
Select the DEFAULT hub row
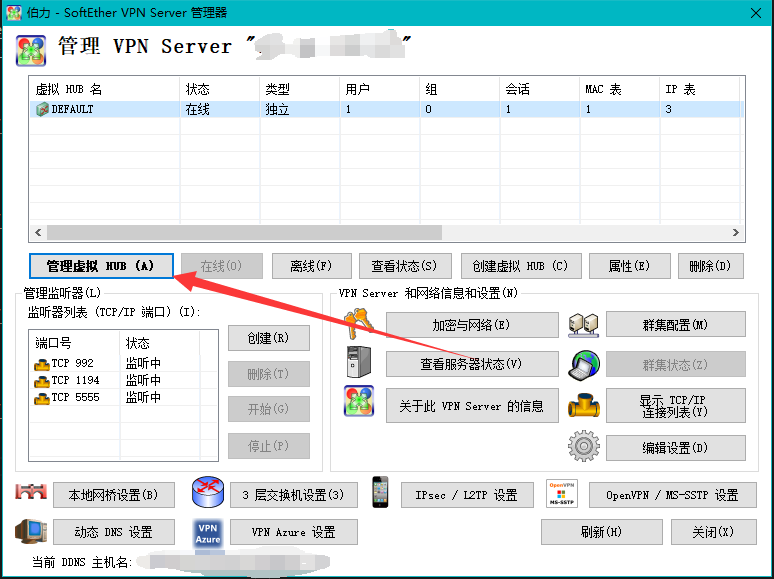coord(387,109)
